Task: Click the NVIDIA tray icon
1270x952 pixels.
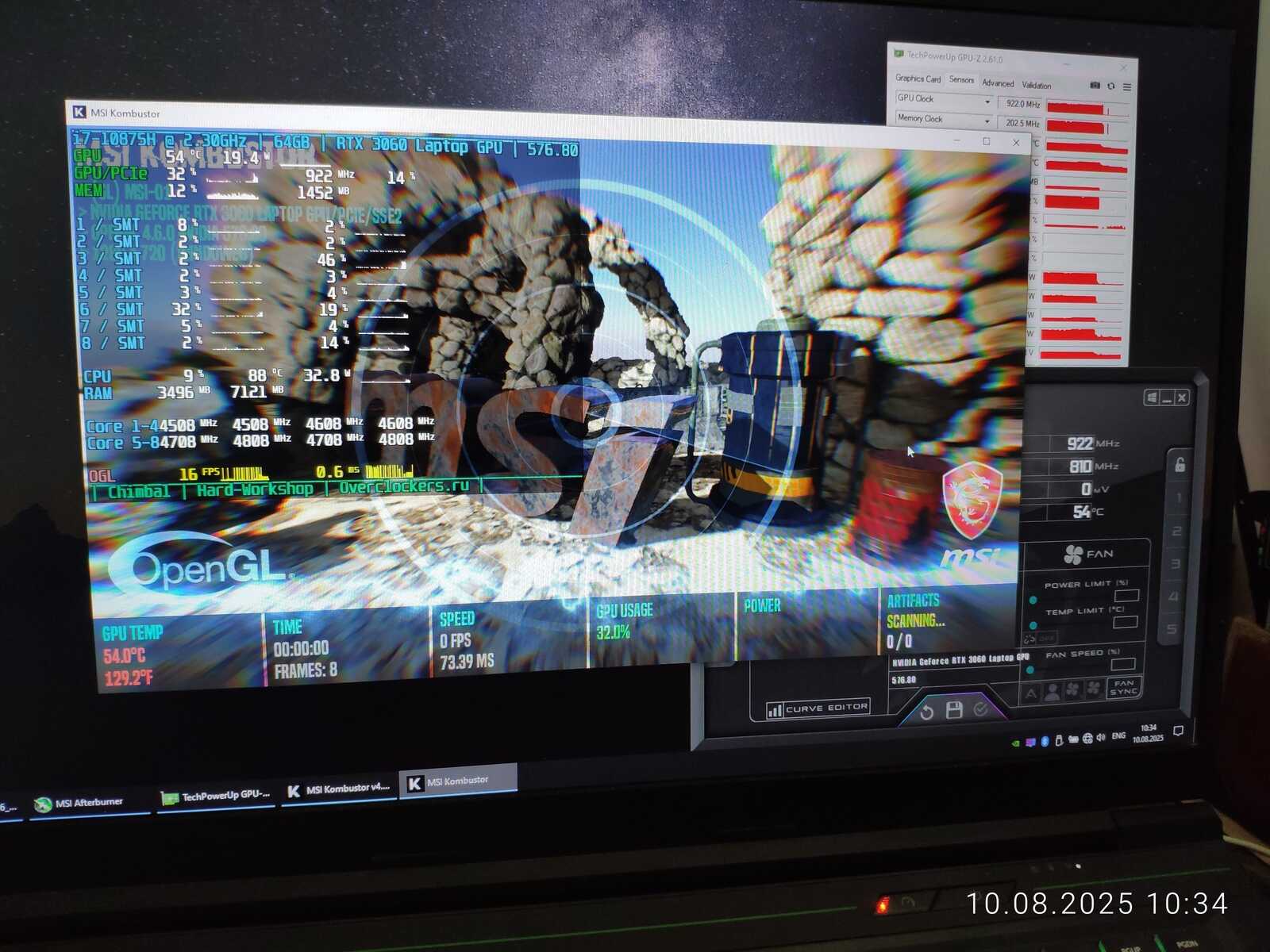Action: click(1015, 743)
